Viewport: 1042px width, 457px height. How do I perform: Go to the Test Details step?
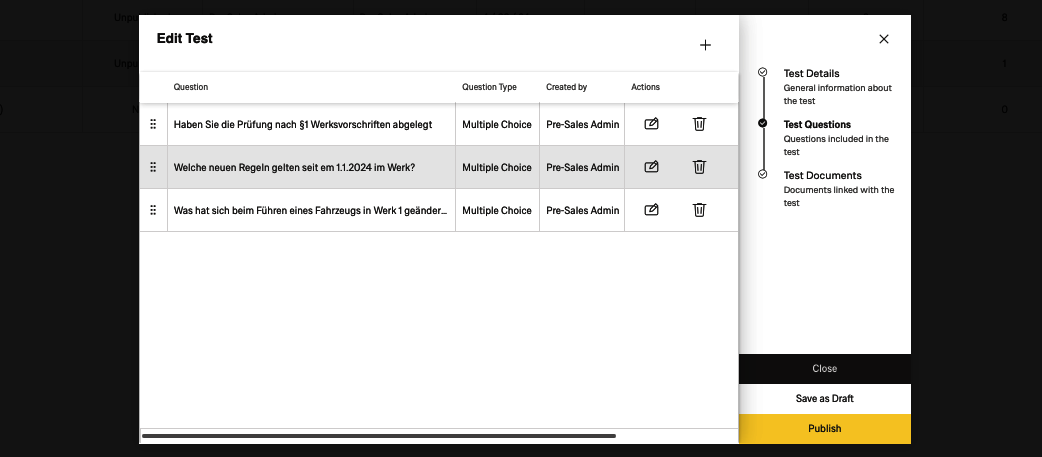(x=811, y=73)
